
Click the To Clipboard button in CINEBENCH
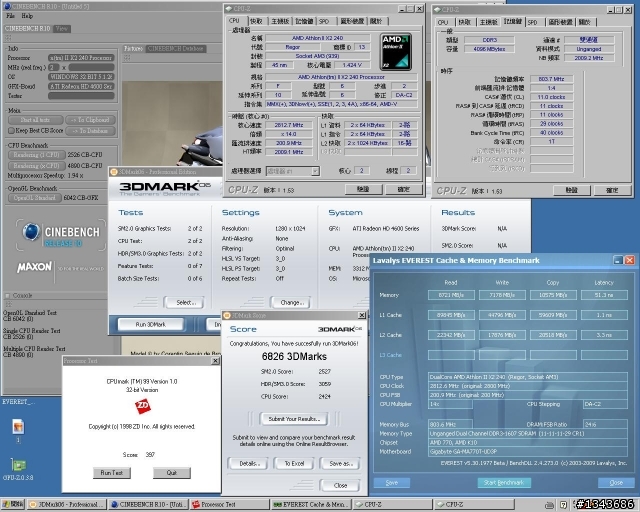90,120
